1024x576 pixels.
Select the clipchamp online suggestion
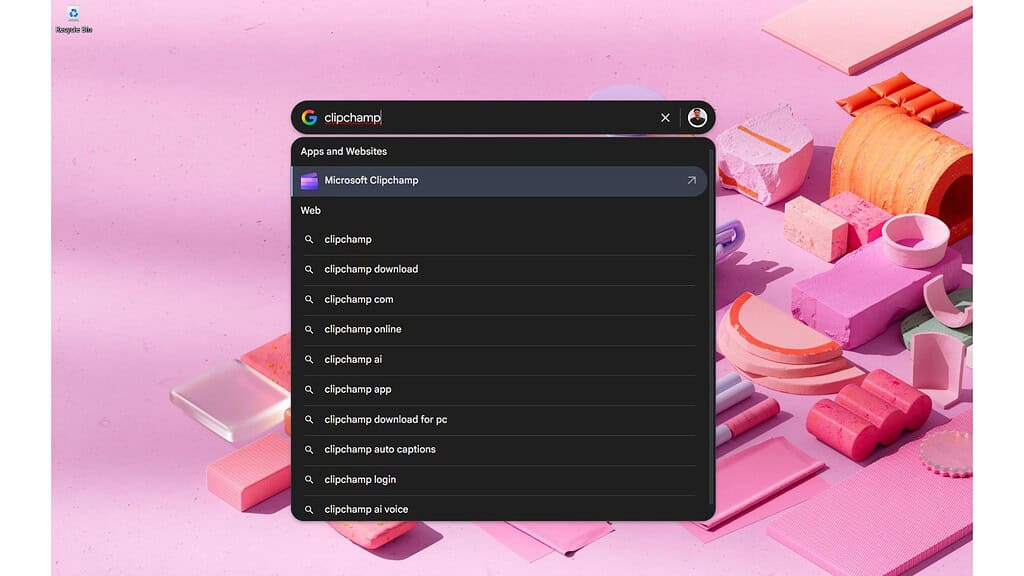pos(362,329)
